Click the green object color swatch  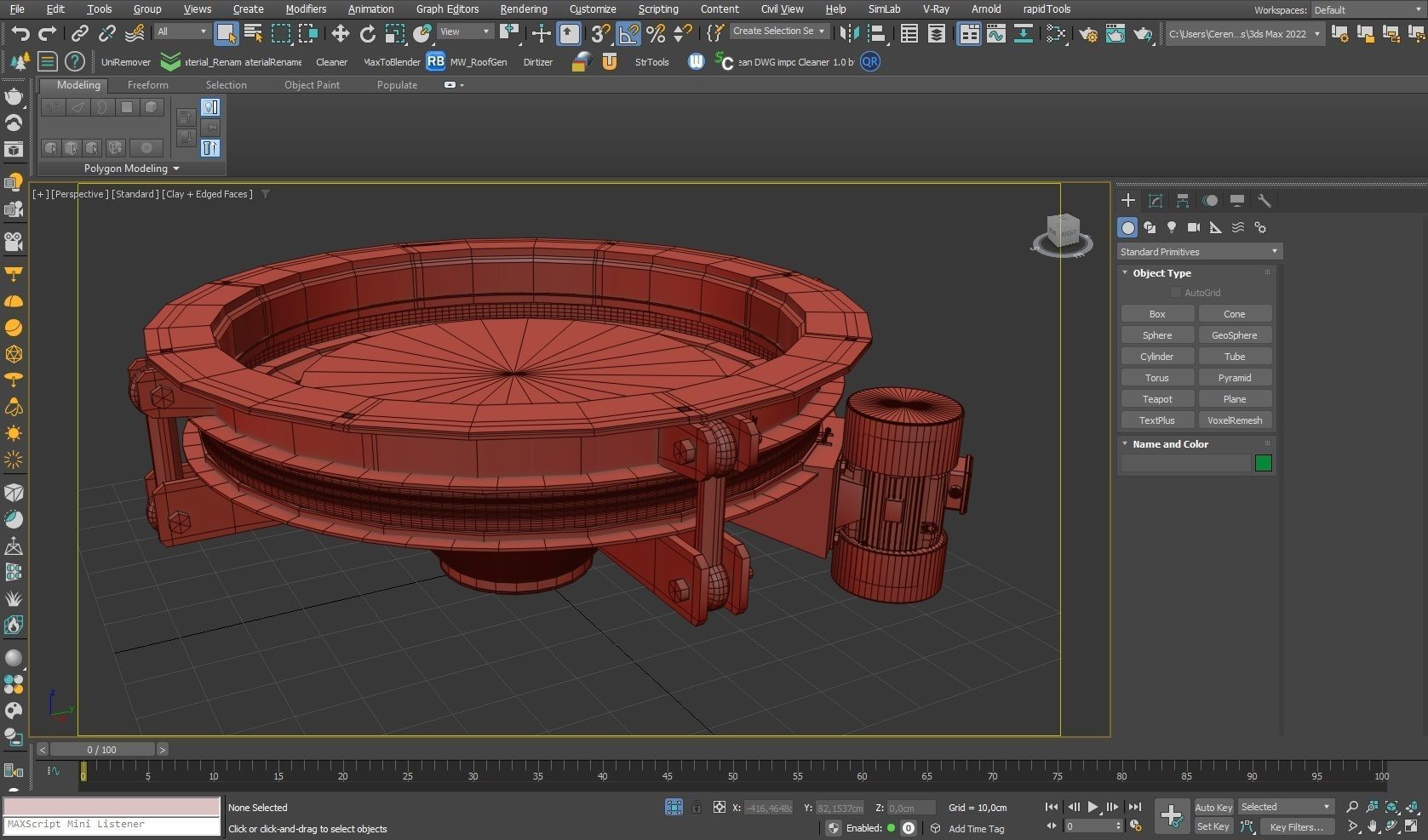click(x=1264, y=463)
